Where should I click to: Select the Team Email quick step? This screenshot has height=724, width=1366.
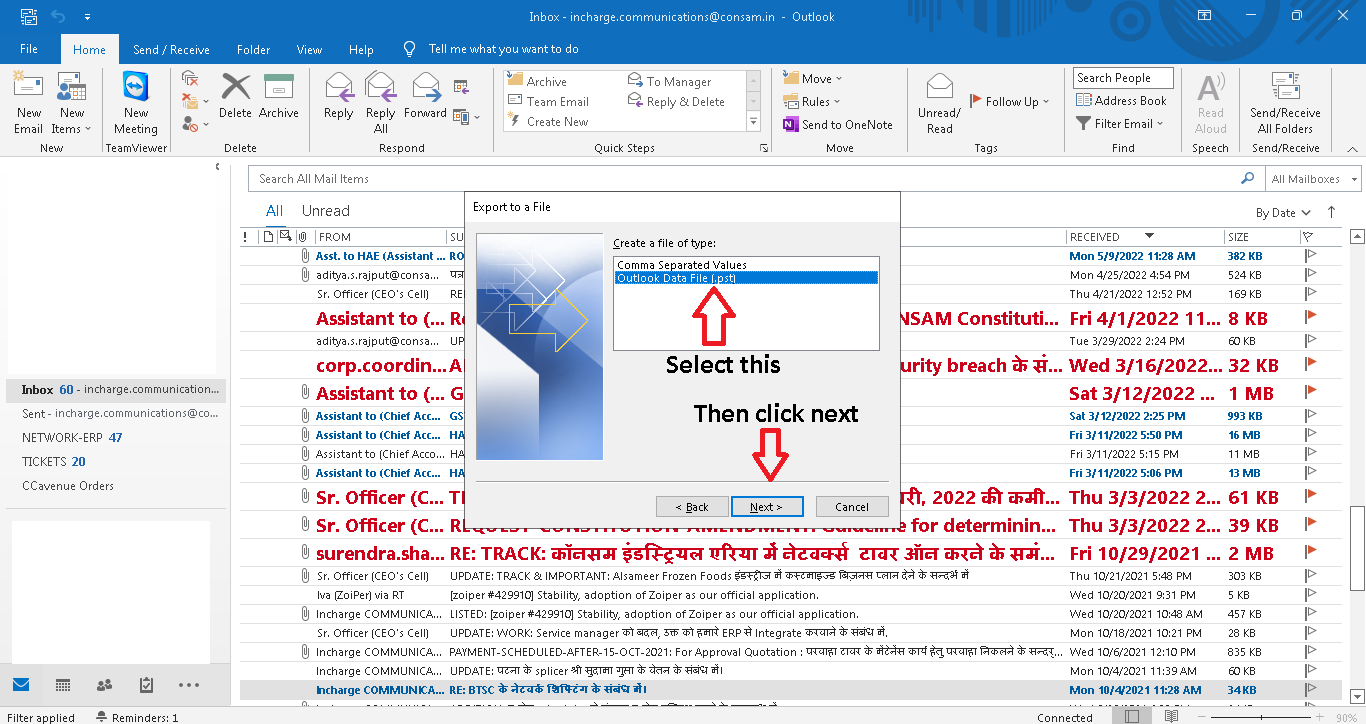point(548,101)
